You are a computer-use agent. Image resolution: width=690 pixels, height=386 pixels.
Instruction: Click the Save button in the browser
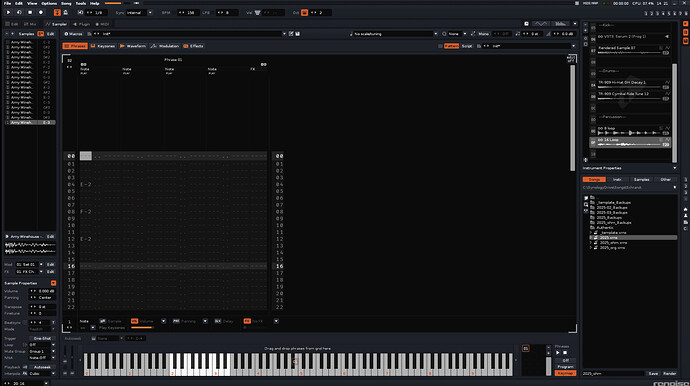[x=653, y=374]
